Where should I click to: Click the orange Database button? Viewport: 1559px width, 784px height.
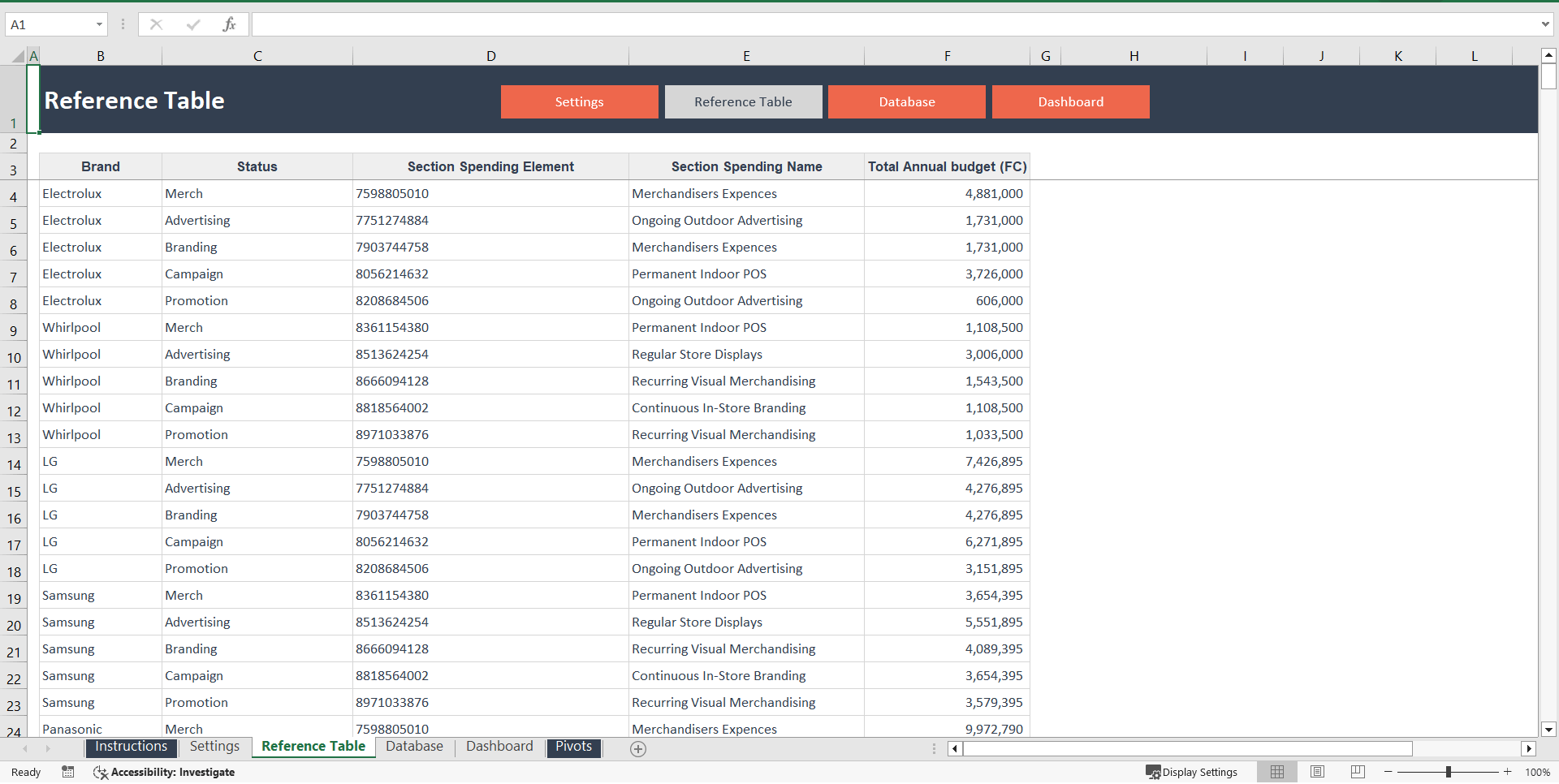(906, 101)
